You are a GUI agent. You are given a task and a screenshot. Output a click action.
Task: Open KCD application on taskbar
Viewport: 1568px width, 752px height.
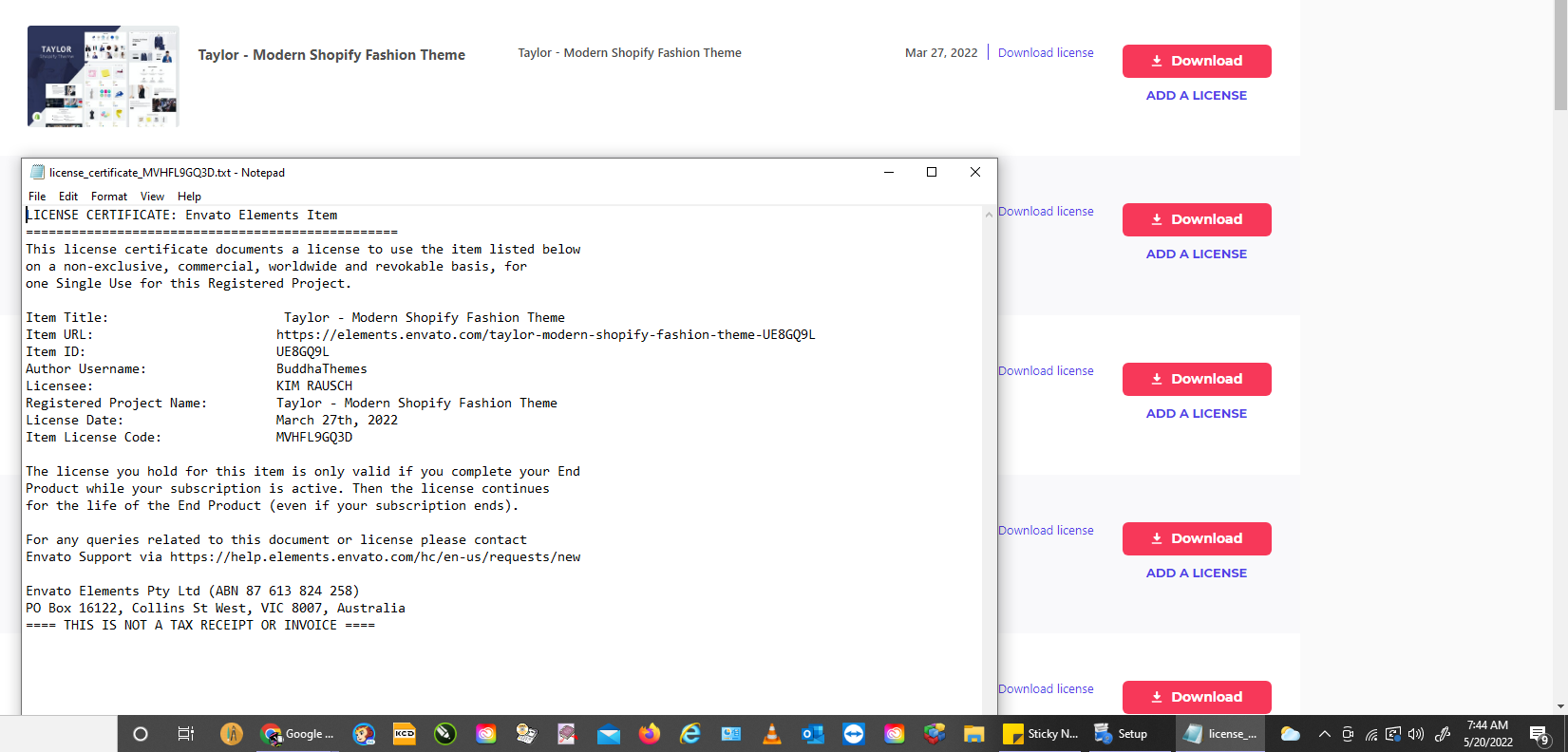click(x=405, y=734)
